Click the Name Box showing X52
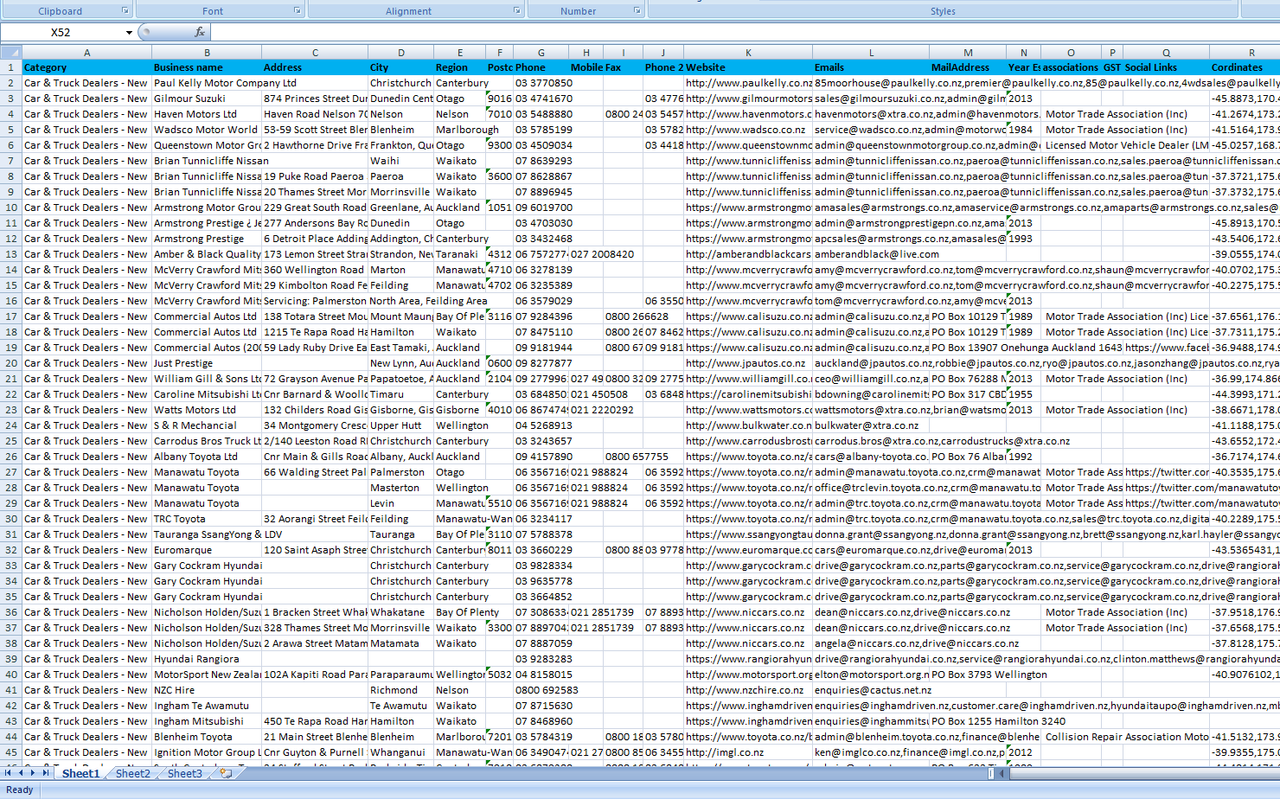1280x799 pixels. point(61,33)
